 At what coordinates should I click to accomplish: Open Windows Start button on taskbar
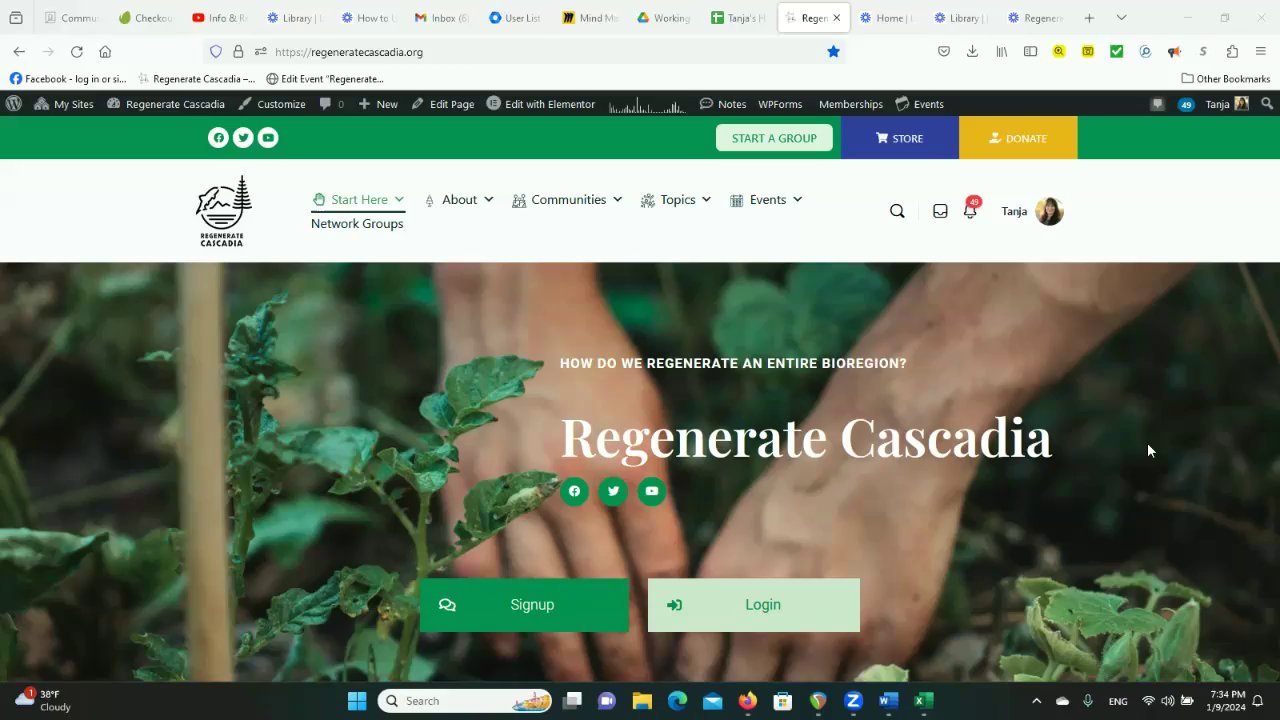pyautogui.click(x=357, y=701)
